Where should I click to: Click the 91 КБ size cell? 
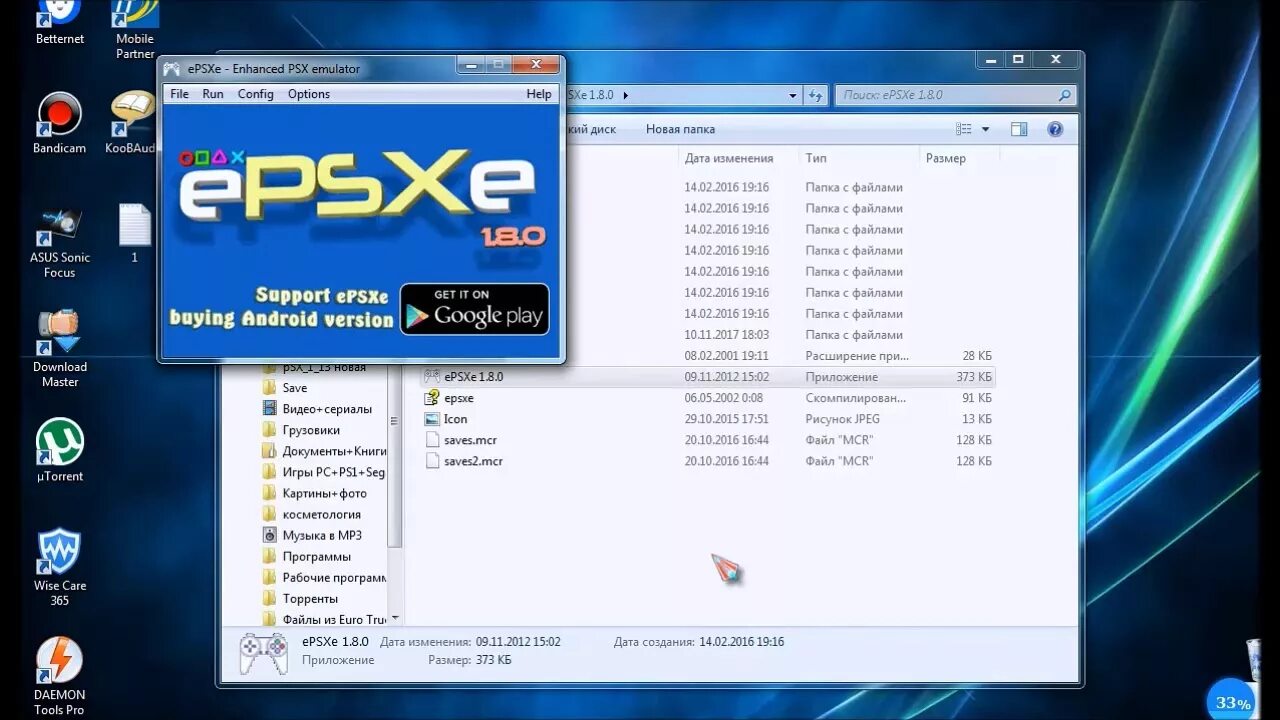point(977,398)
